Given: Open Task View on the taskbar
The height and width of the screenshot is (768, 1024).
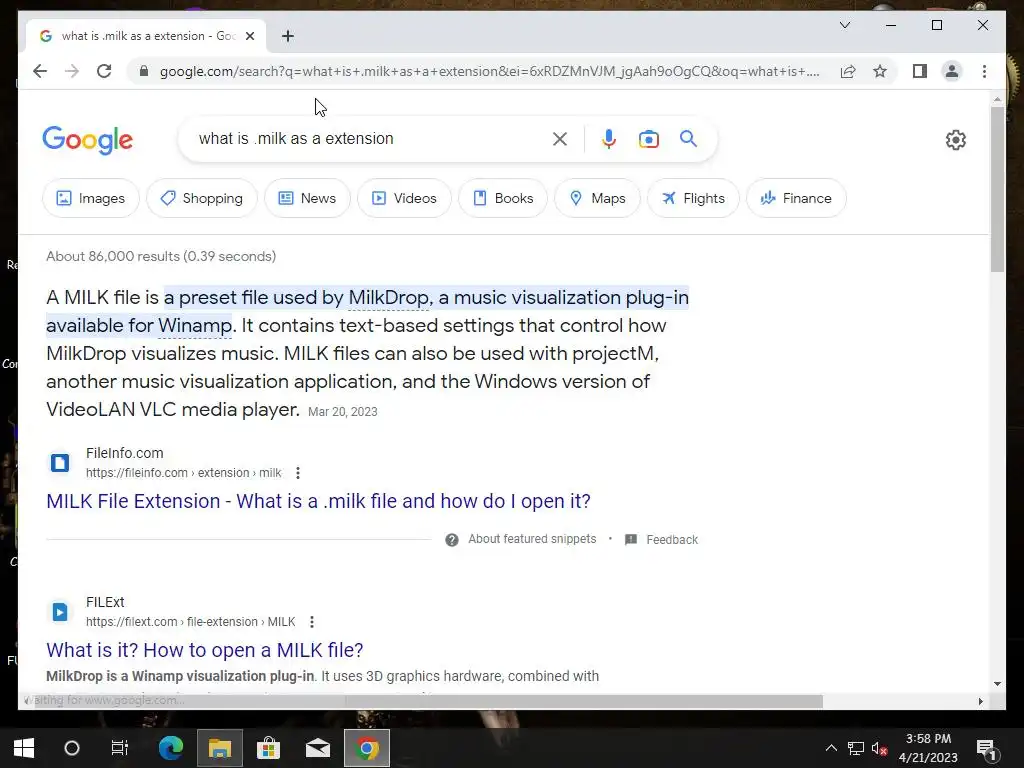Looking at the screenshot, I should [x=120, y=748].
